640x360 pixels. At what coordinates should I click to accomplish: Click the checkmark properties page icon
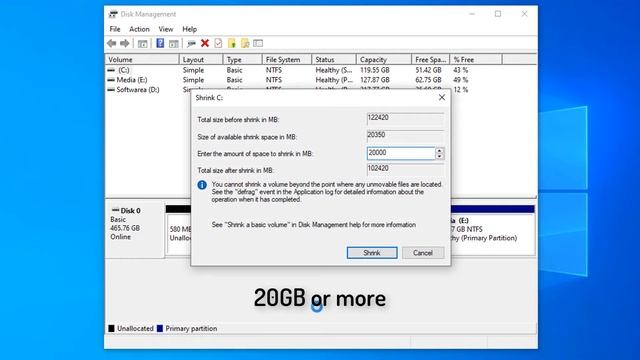[218, 43]
